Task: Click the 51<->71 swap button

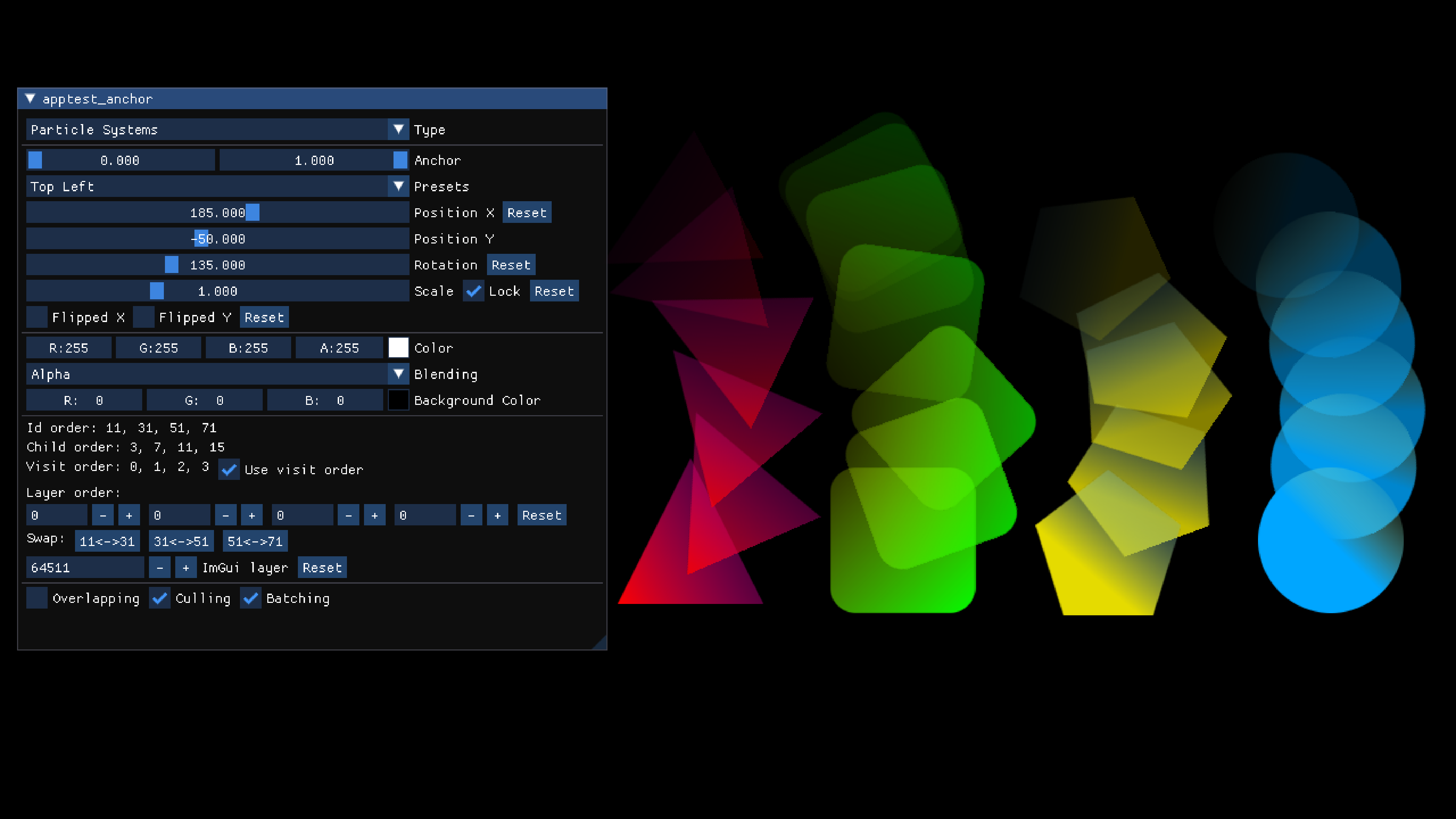Action: (255, 541)
